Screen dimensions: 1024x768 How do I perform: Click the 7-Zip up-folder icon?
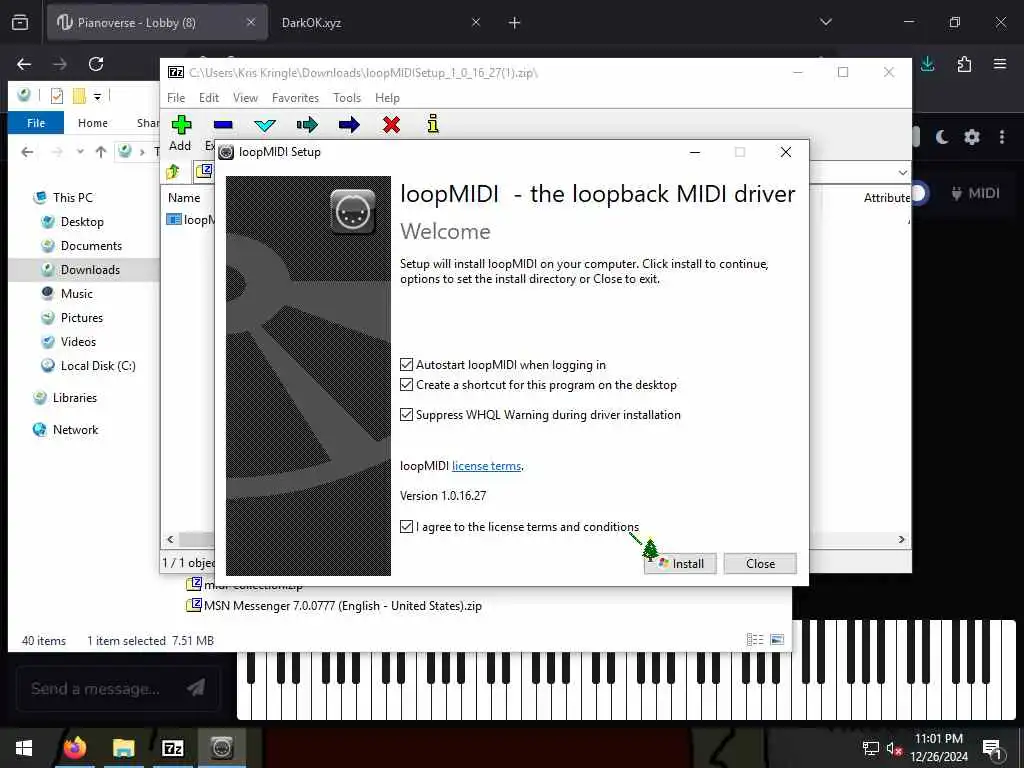173,172
